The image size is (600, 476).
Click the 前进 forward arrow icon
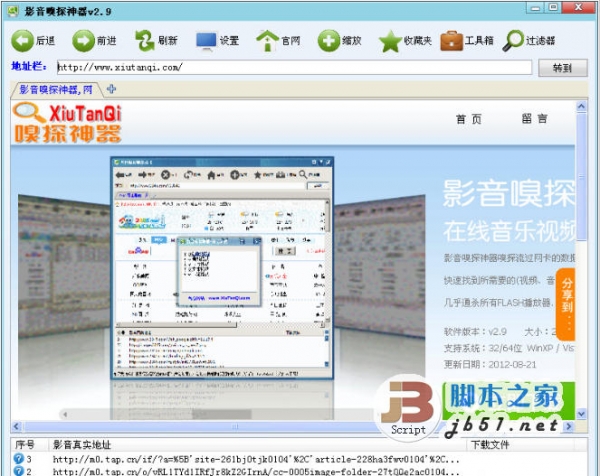click(83, 41)
